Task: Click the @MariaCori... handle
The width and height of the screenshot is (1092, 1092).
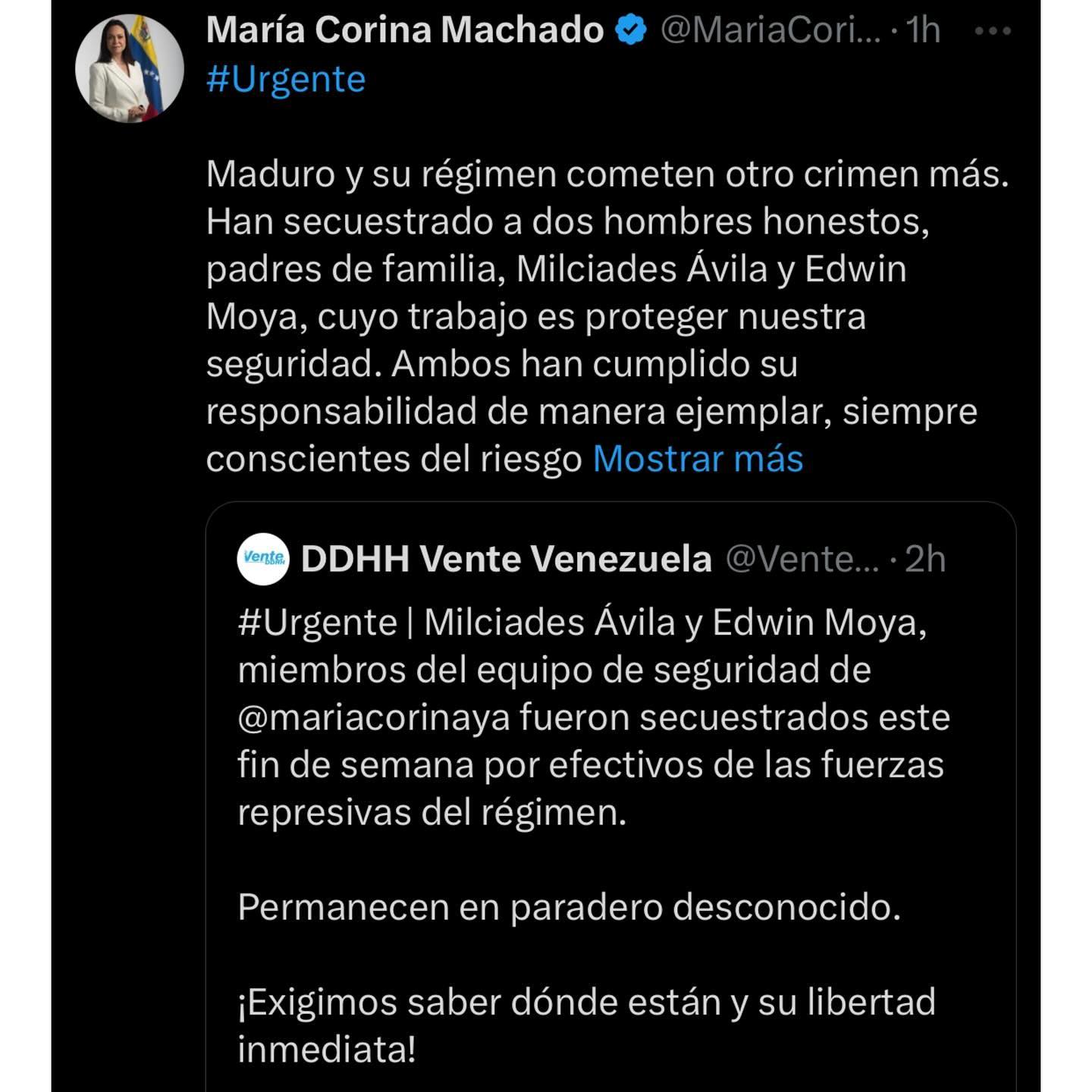Action: [770, 30]
